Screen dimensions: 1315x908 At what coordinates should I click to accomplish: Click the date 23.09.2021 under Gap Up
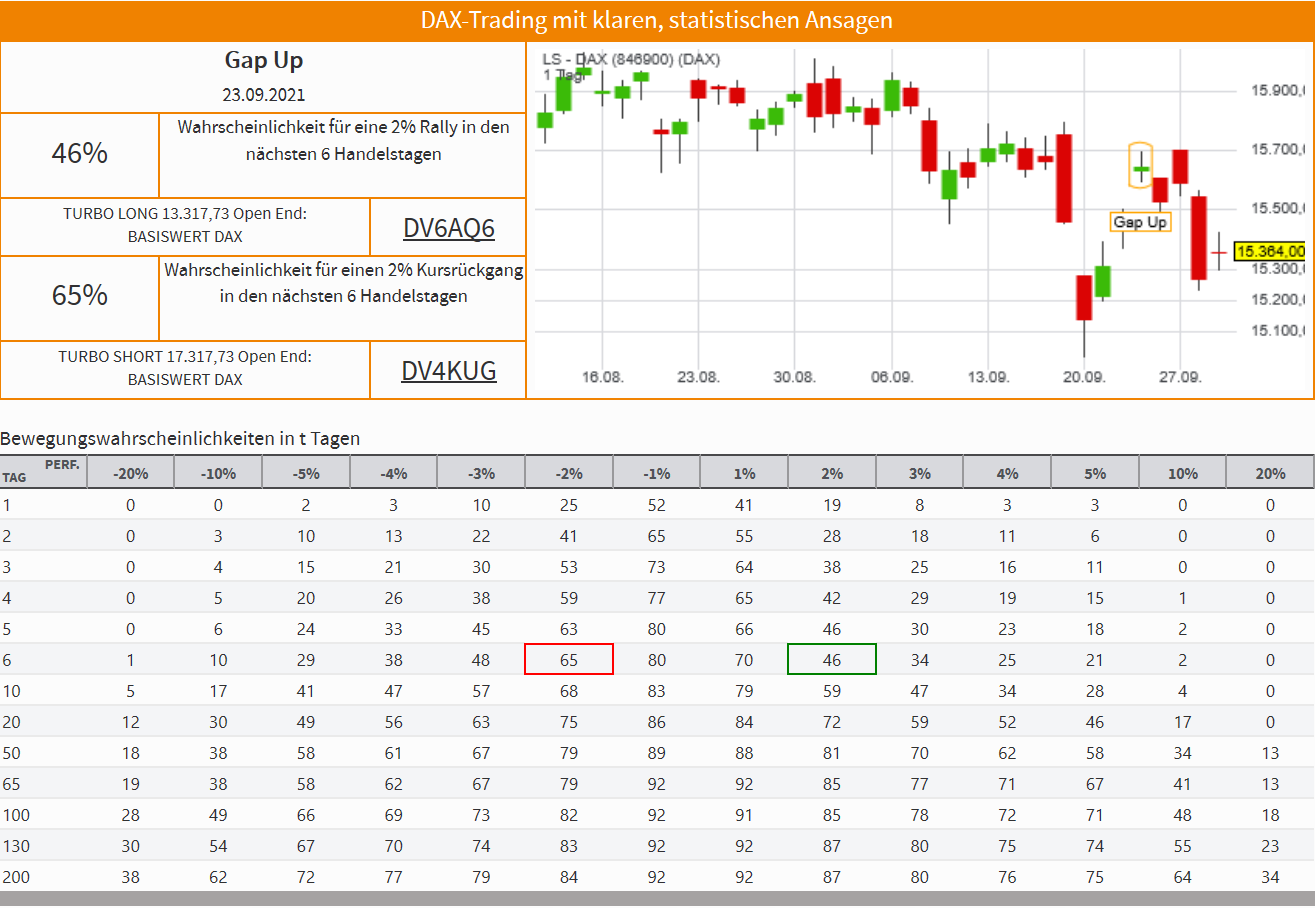(x=264, y=95)
